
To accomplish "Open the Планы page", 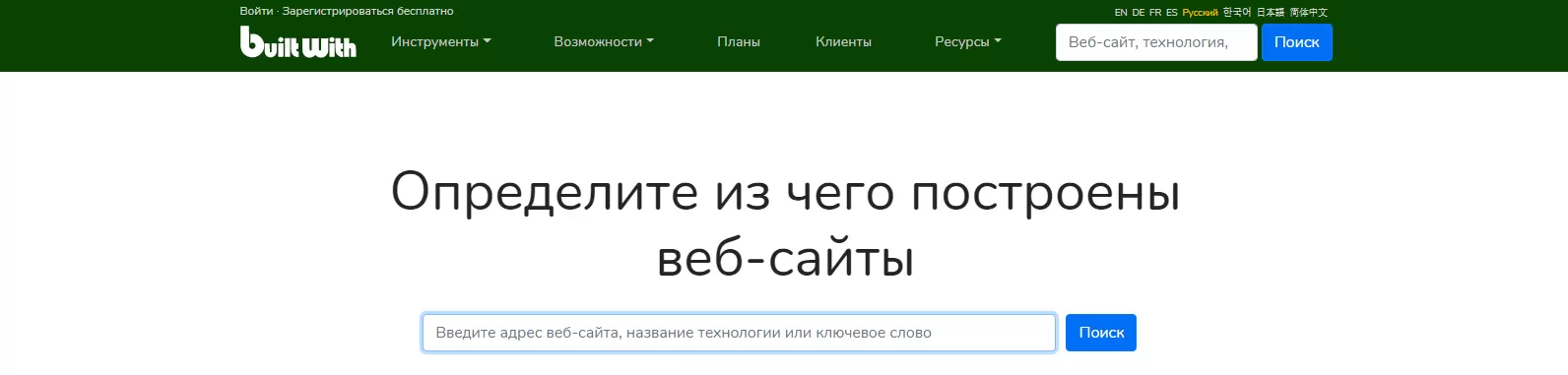I will click(x=739, y=42).
